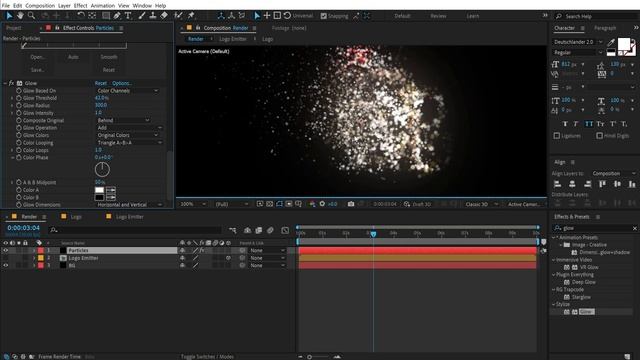
Task: Select the Hand tool
Action: (20, 16)
